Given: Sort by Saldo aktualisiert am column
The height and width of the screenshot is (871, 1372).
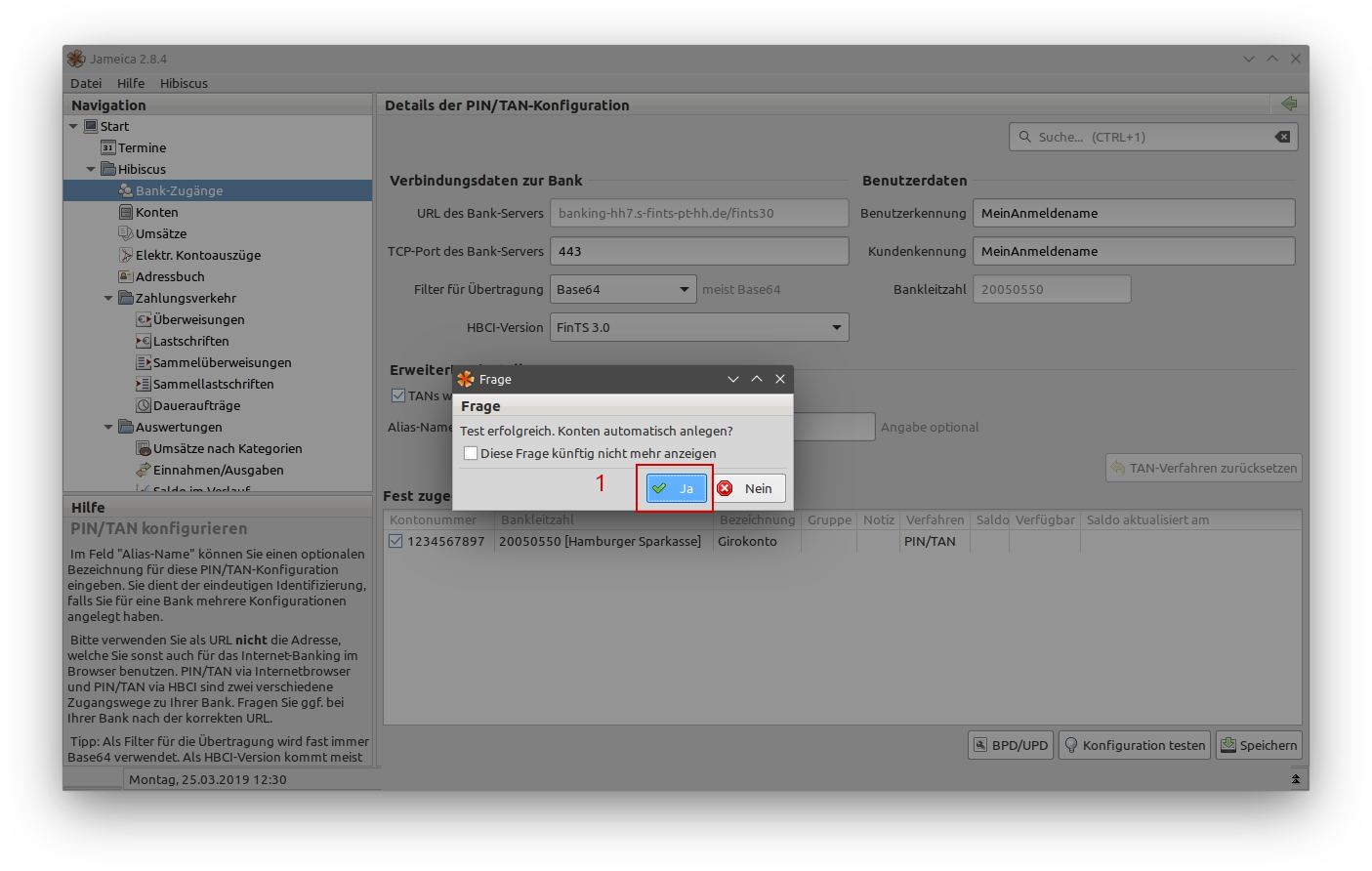Looking at the screenshot, I should pyautogui.click(x=1189, y=519).
